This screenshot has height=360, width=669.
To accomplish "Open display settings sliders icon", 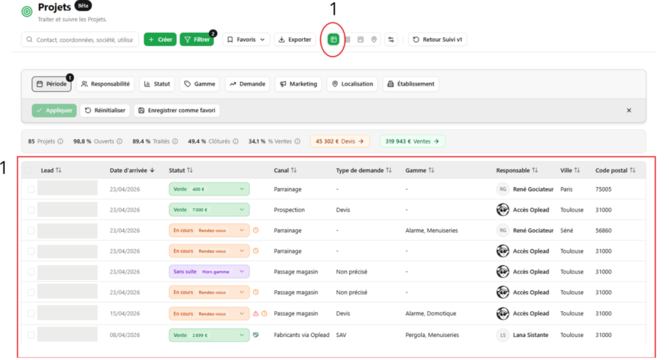I will [x=391, y=40].
